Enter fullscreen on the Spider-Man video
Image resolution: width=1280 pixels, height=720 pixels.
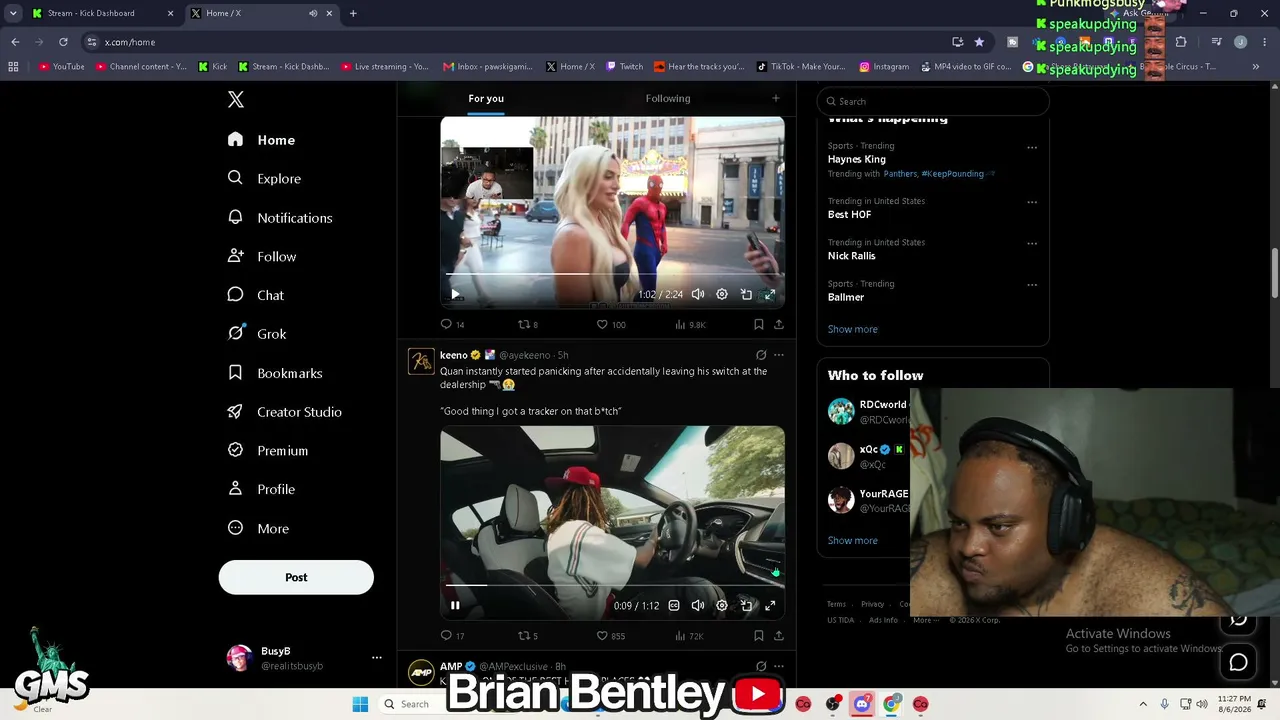[x=770, y=294]
